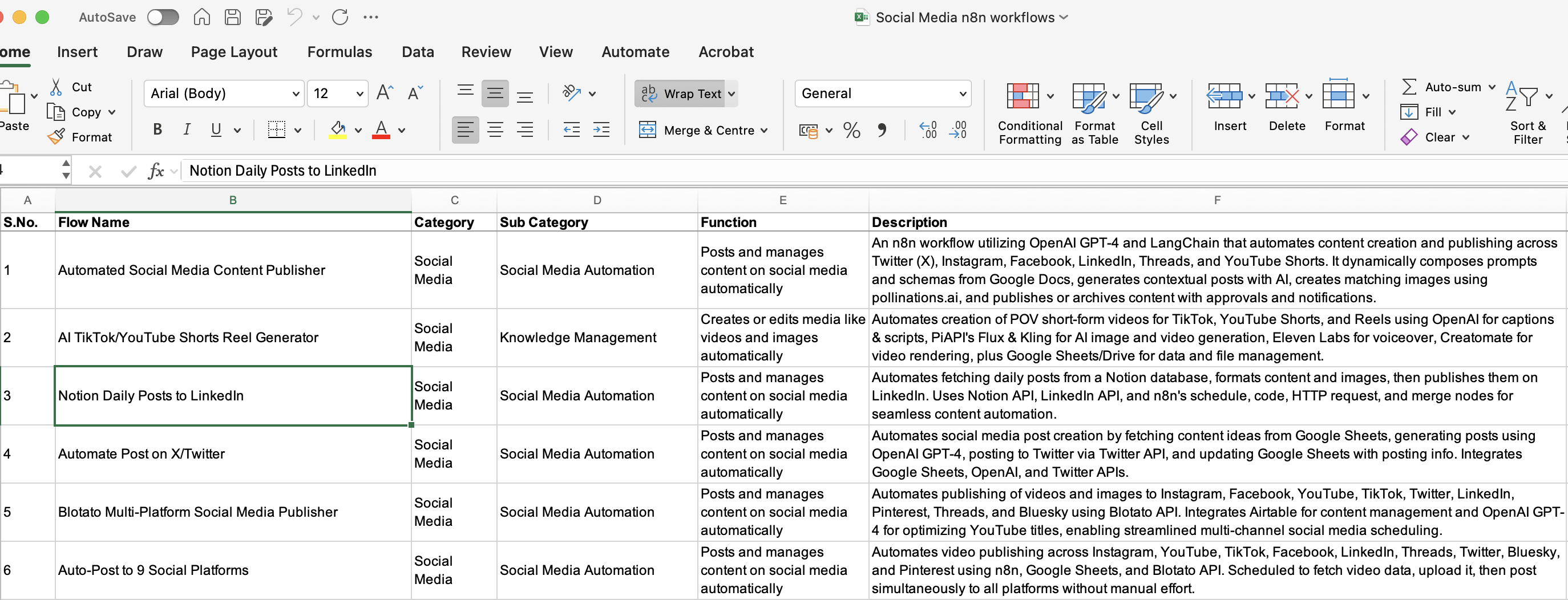
Task: Align text right in the cell
Action: point(525,129)
